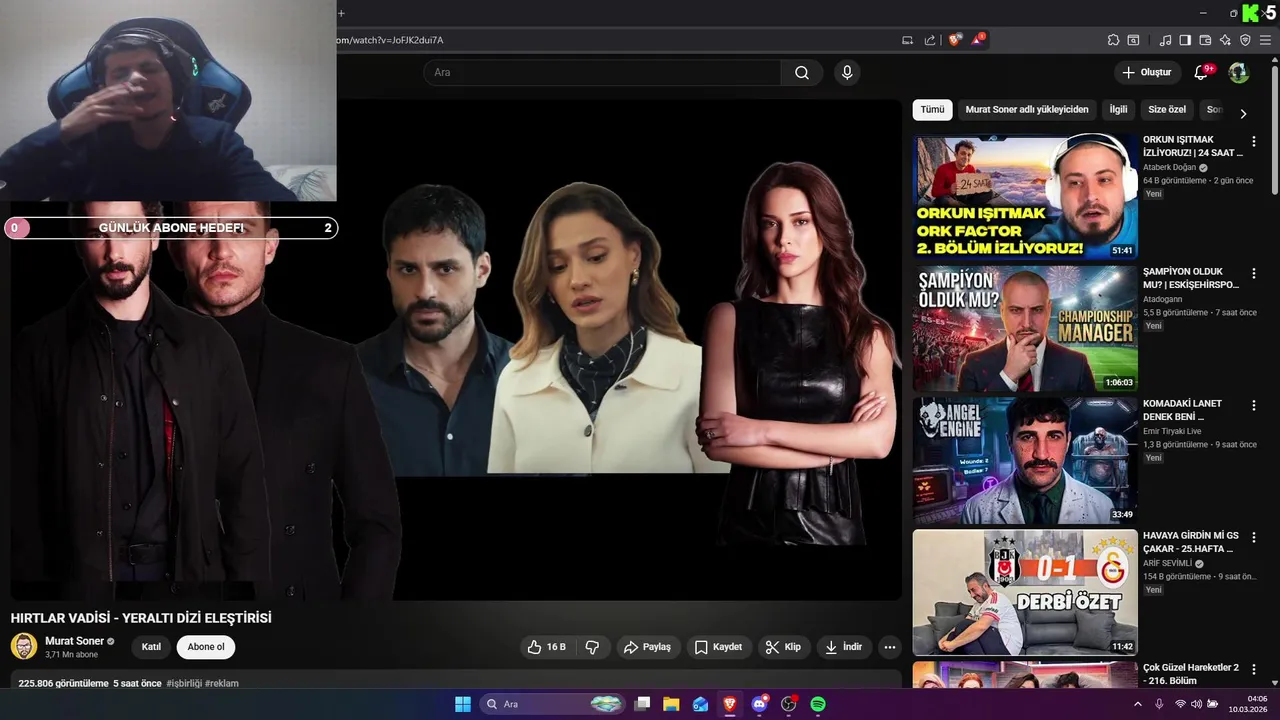Image resolution: width=1280 pixels, height=720 pixels.
Task: Open File Explorer from the taskbar
Action: pos(671,704)
